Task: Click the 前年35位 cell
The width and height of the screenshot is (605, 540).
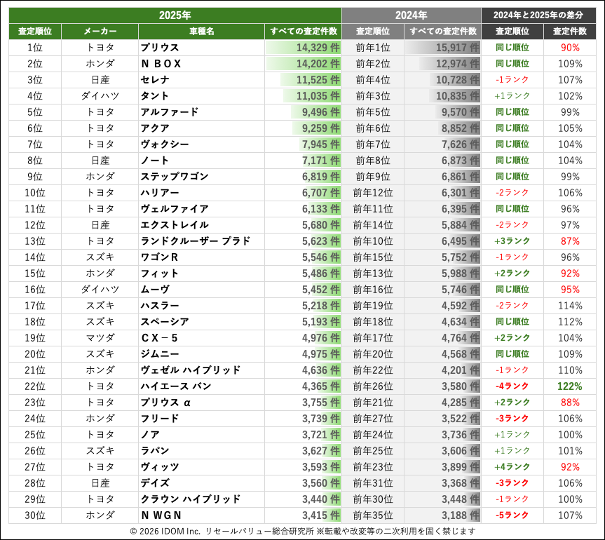Action: point(373,515)
